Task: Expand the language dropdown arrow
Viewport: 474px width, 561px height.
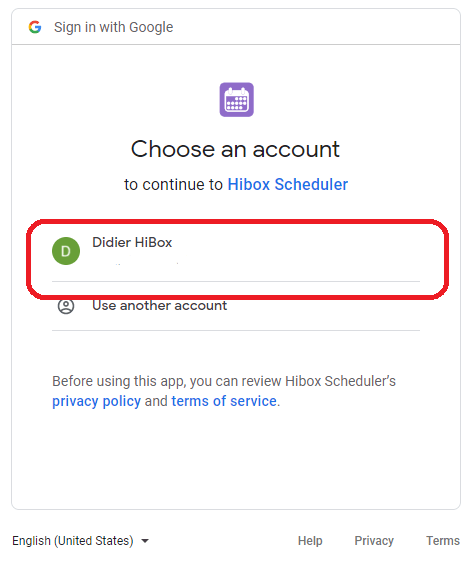Action: coord(145,541)
